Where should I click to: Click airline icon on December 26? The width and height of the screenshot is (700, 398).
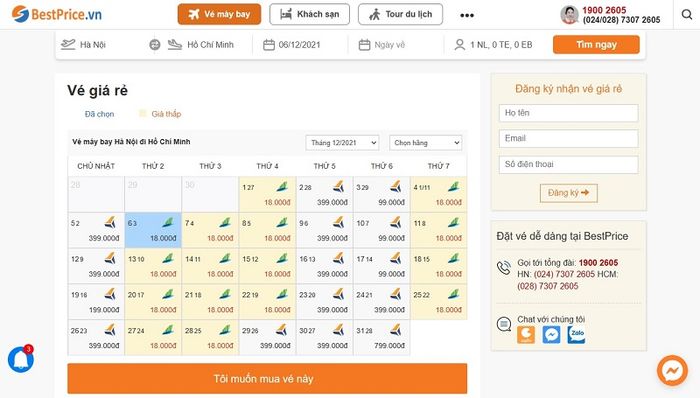[110, 329]
